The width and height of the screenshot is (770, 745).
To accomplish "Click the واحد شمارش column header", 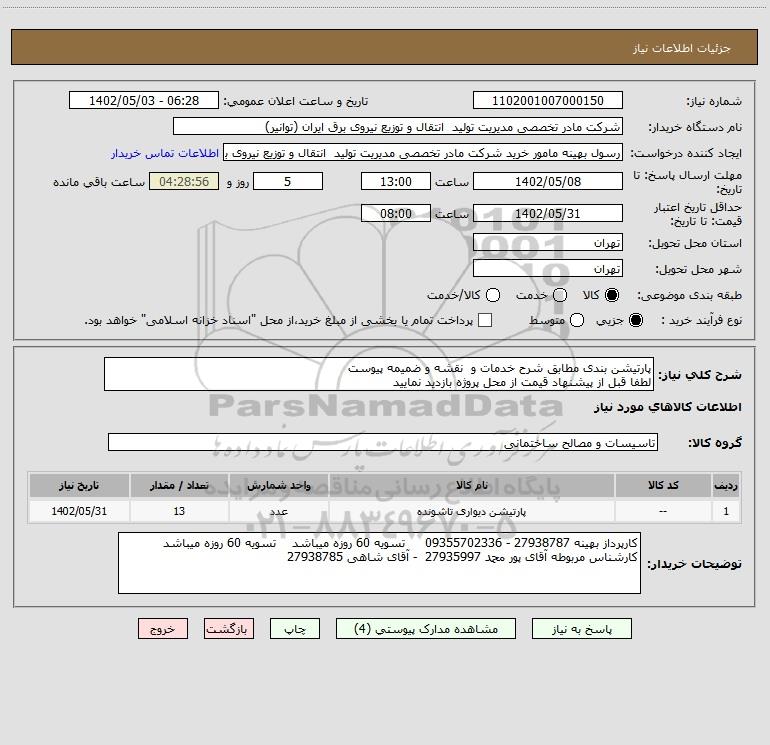I will click(x=278, y=486).
